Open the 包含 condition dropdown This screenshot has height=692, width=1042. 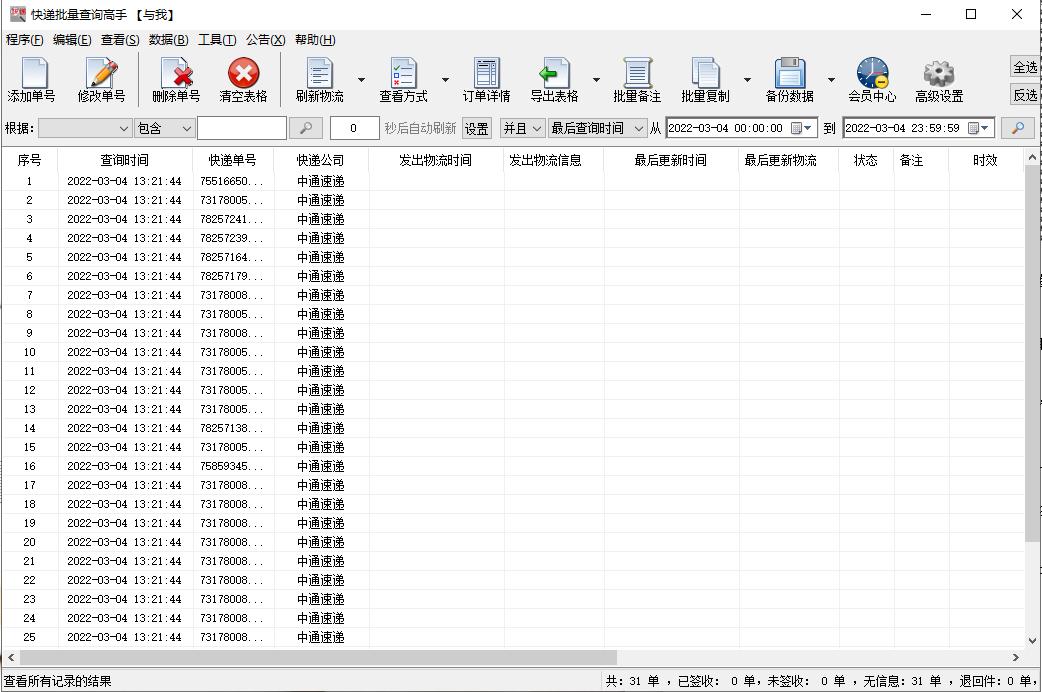(x=165, y=128)
